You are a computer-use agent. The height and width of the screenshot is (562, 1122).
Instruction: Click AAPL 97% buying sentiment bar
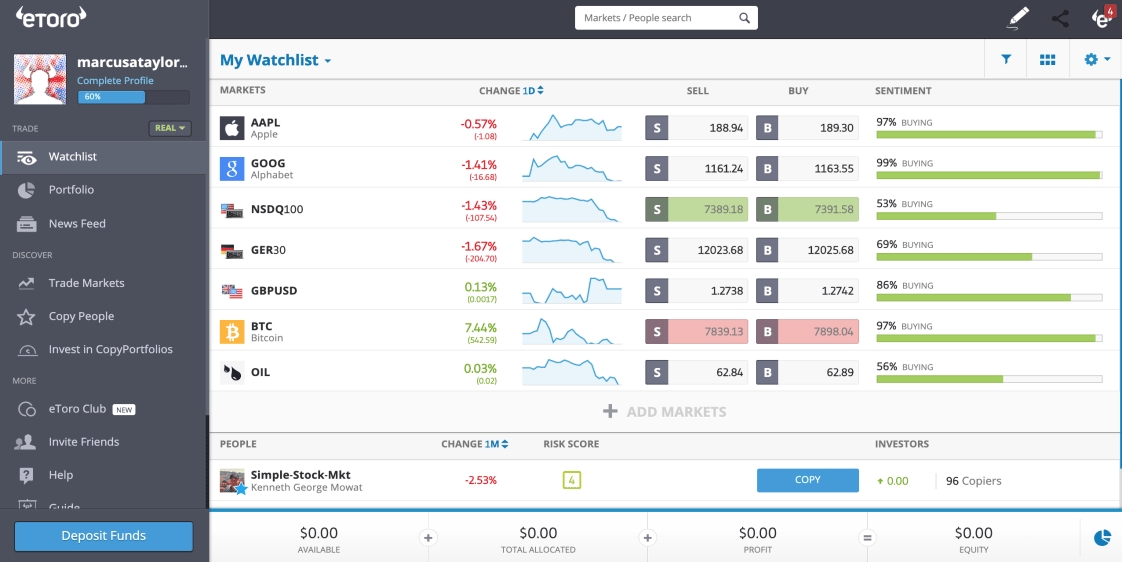click(x=989, y=135)
